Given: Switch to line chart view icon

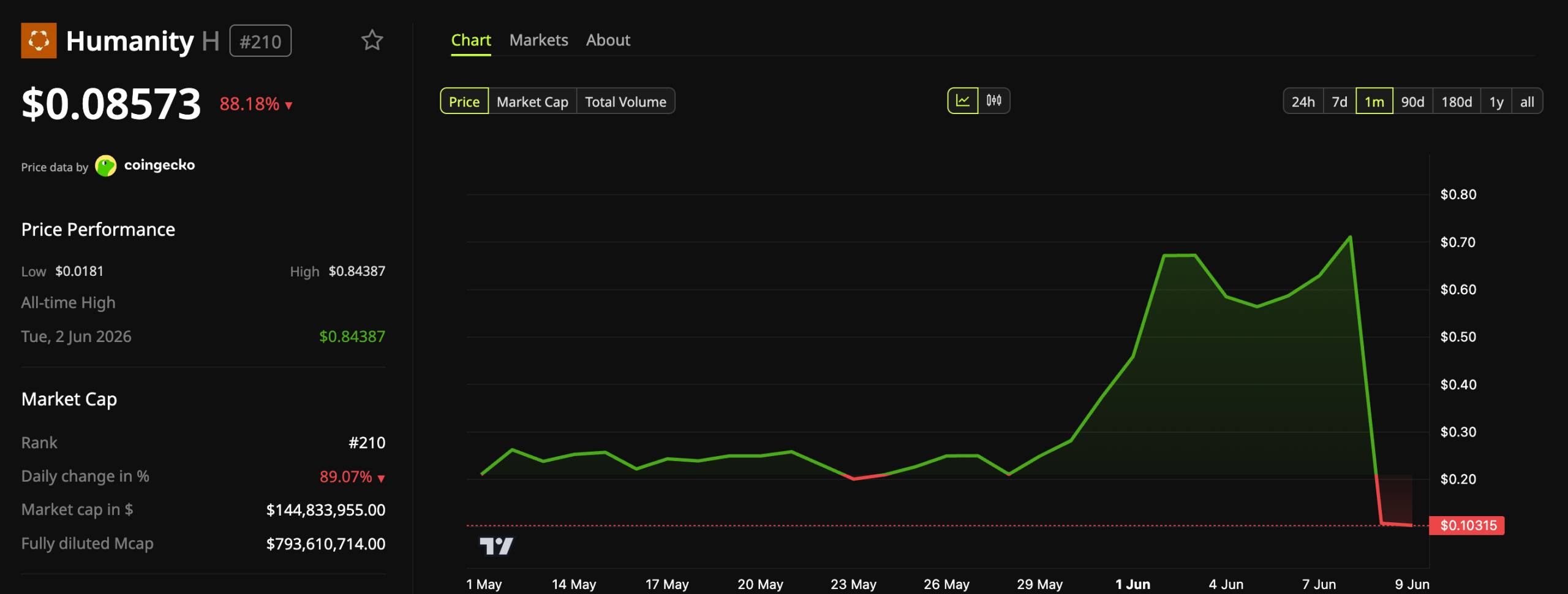Looking at the screenshot, I should click(963, 101).
